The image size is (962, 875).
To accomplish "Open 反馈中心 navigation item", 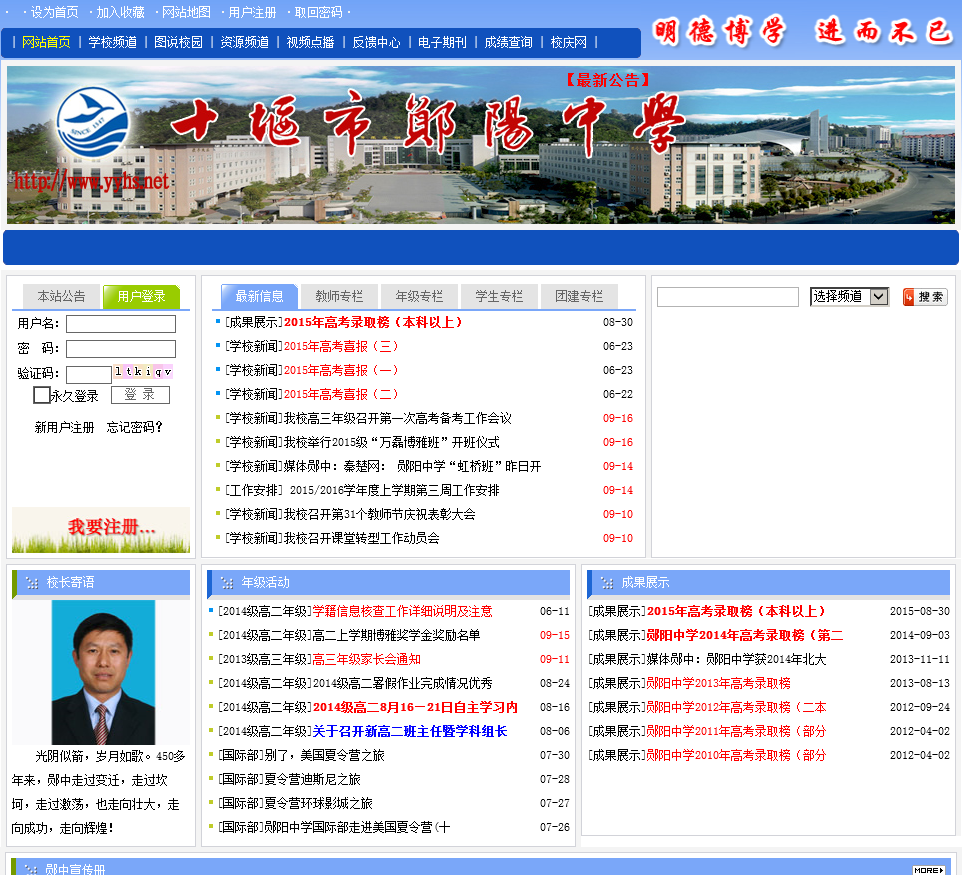I will coord(376,42).
